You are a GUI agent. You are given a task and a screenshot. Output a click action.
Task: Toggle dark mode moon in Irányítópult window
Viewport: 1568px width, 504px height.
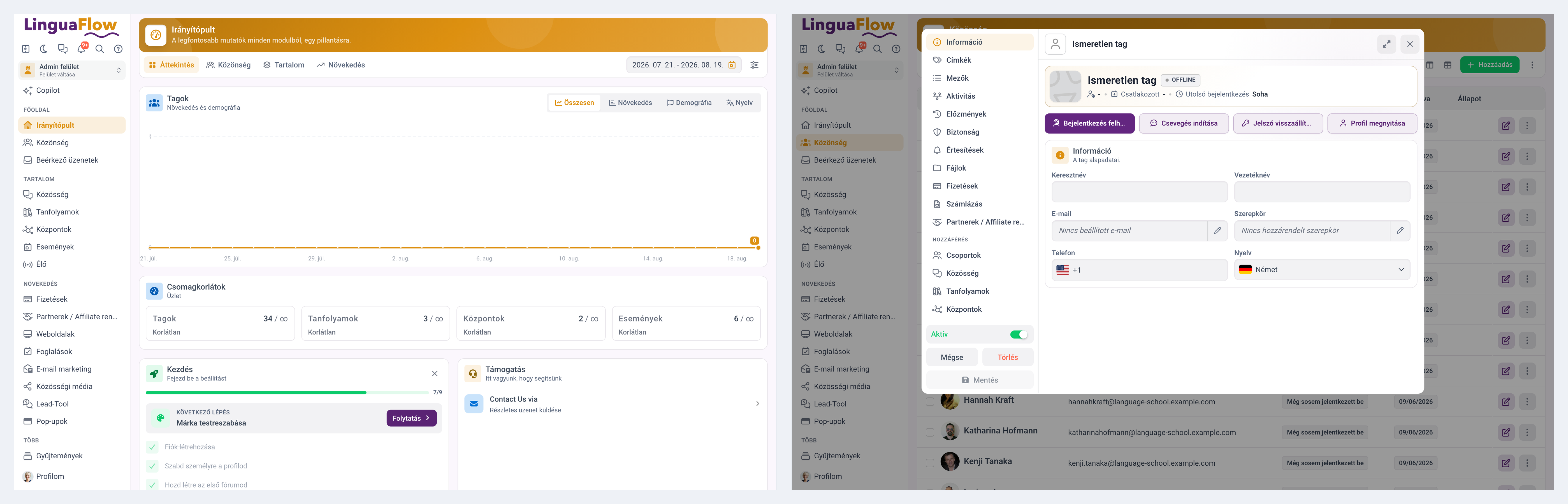[44, 49]
